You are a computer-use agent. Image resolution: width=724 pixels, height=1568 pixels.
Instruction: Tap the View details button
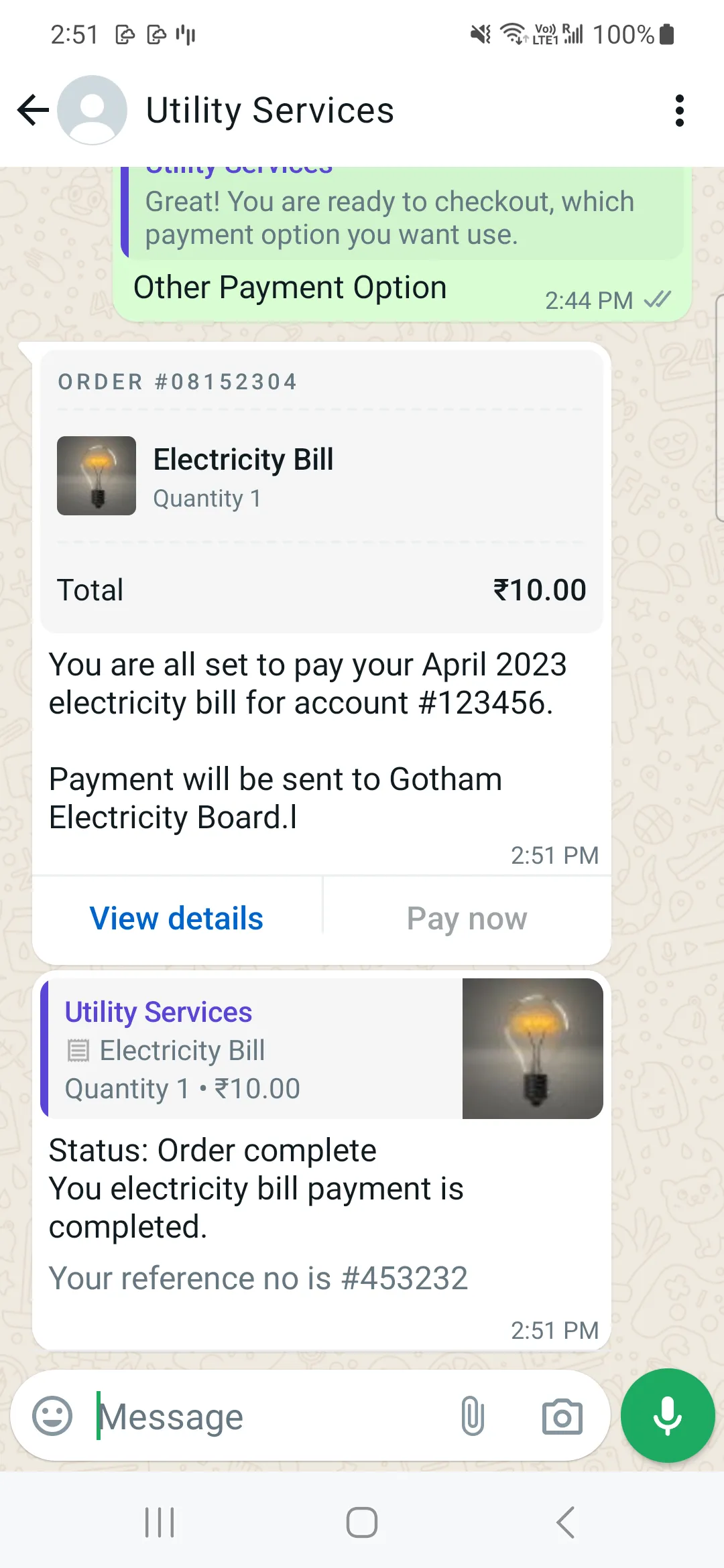[177, 919]
